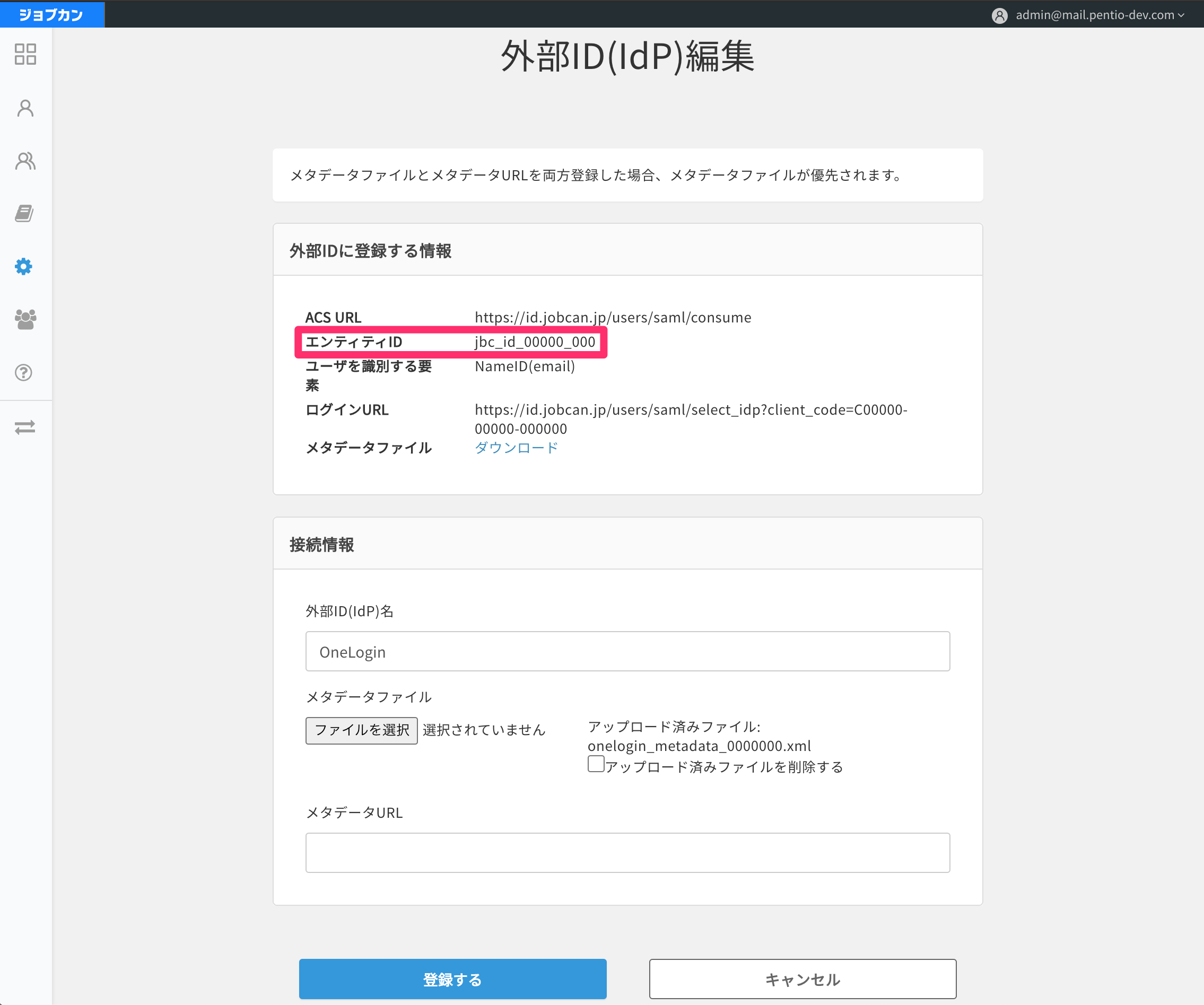The height and width of the screenshot is (1005, 1204).
Task: Open the book icon in sidebar
Action: [24, 214]
